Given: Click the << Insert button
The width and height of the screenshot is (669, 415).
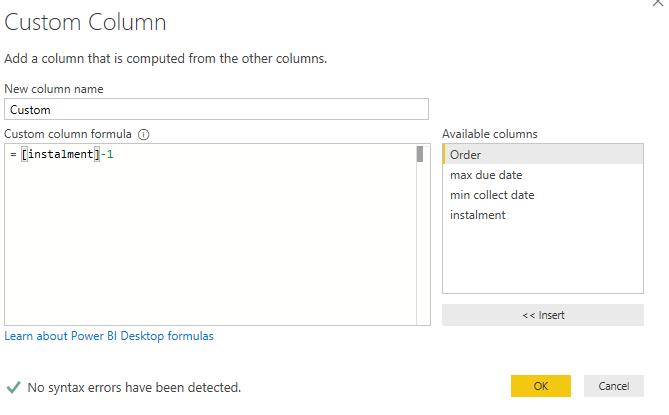Looking at the screenshot, I should pyautogui.click(x=543, y=315).
